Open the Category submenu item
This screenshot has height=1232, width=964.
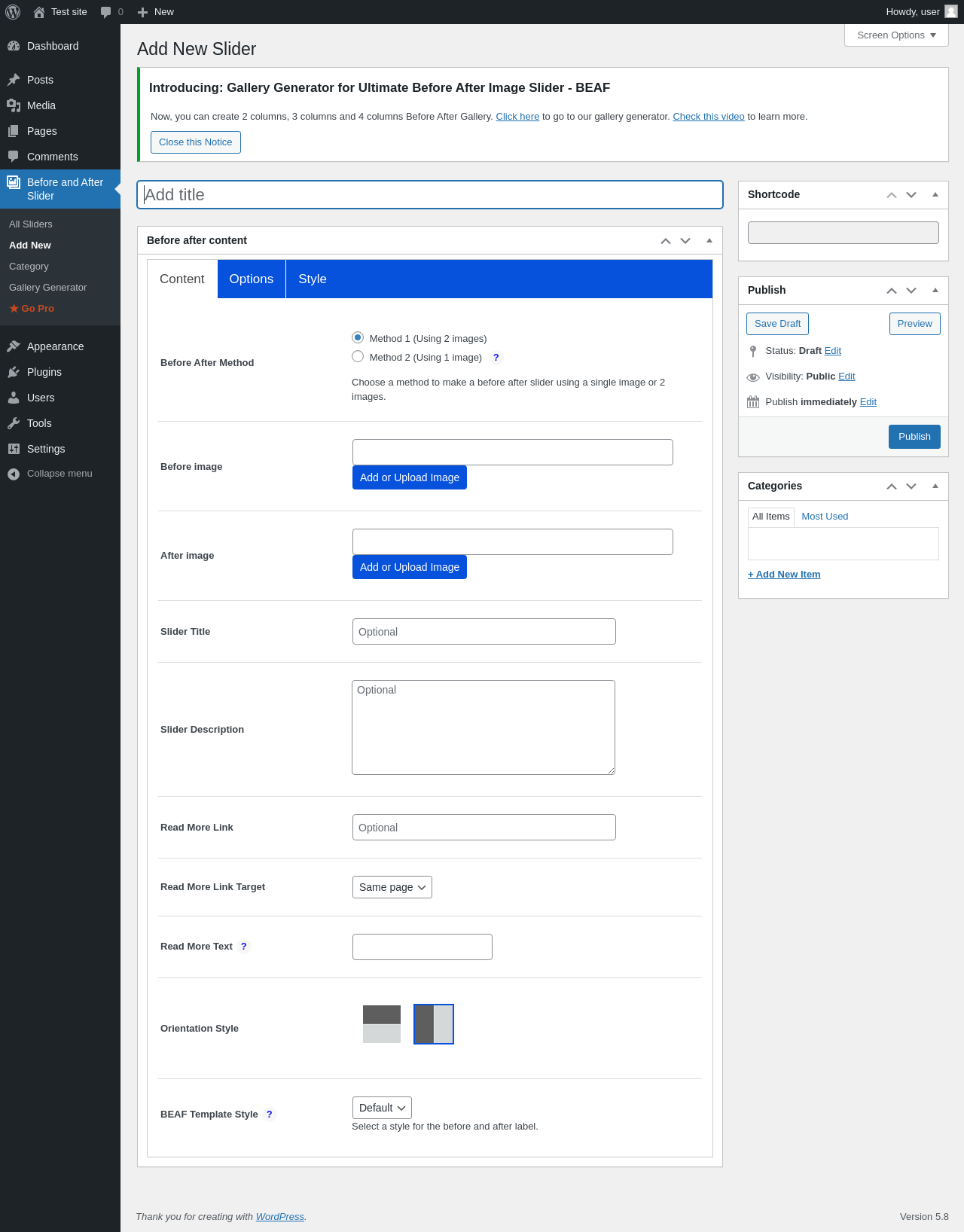pyautogui.click(x=29, y=267)
